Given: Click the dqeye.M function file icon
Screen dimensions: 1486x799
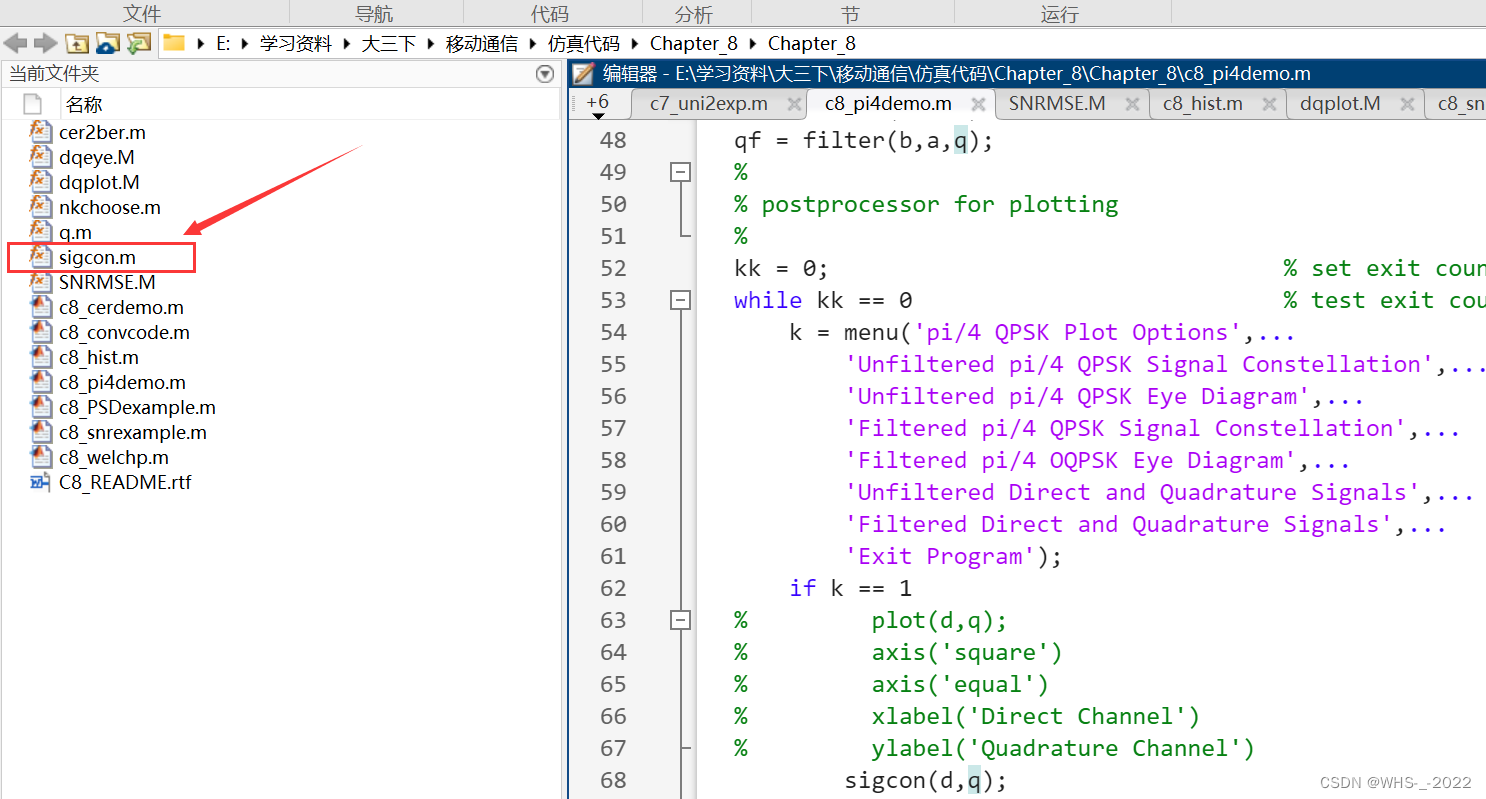Looking at the screenshot, I should click(41, 157).
